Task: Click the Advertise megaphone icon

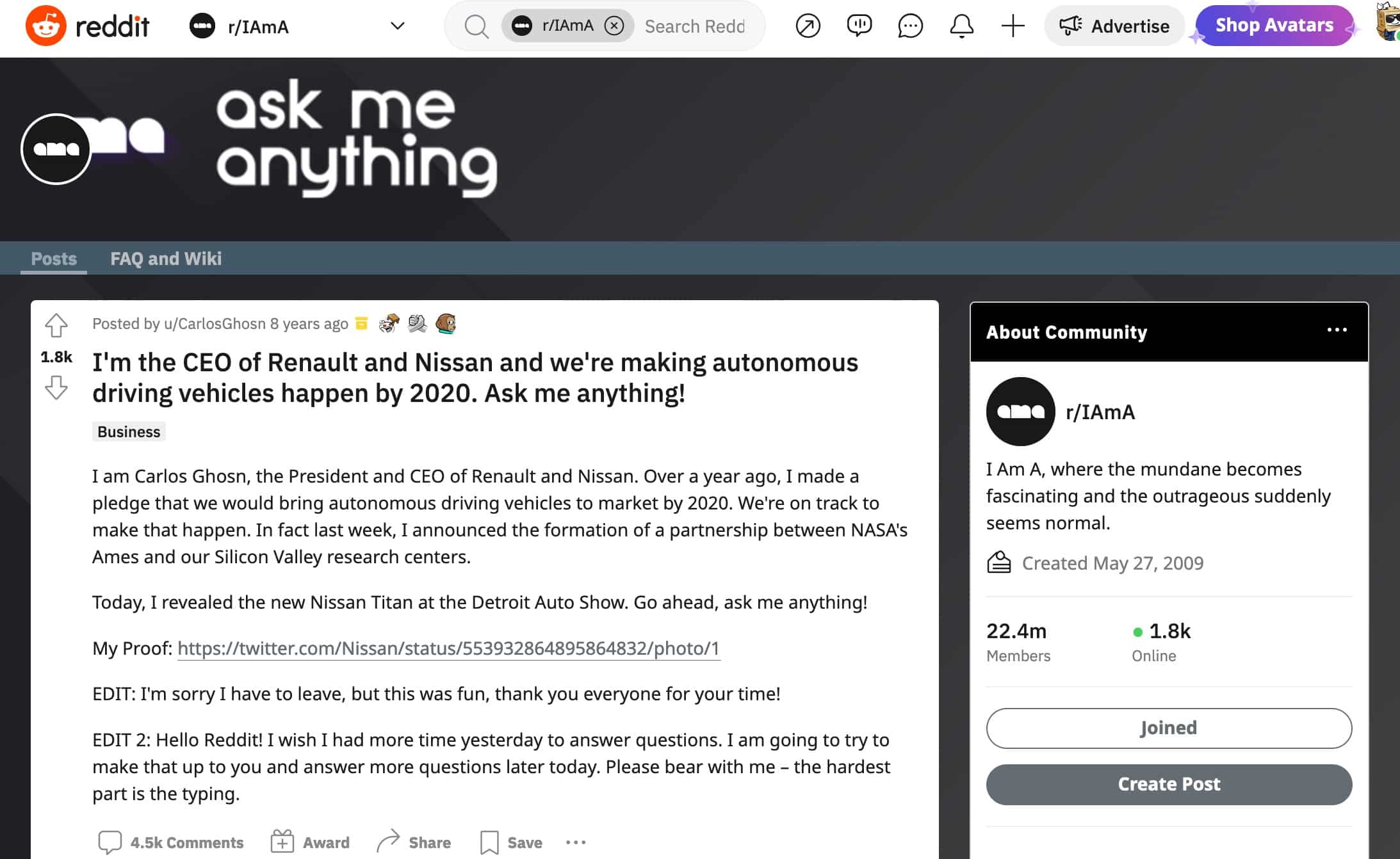Action: click(1071, 26)
